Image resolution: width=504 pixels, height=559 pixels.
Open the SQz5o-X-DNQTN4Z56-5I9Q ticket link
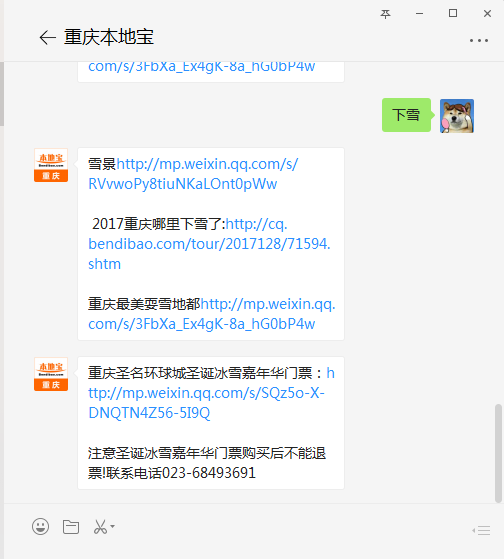(x=211, y=393)
